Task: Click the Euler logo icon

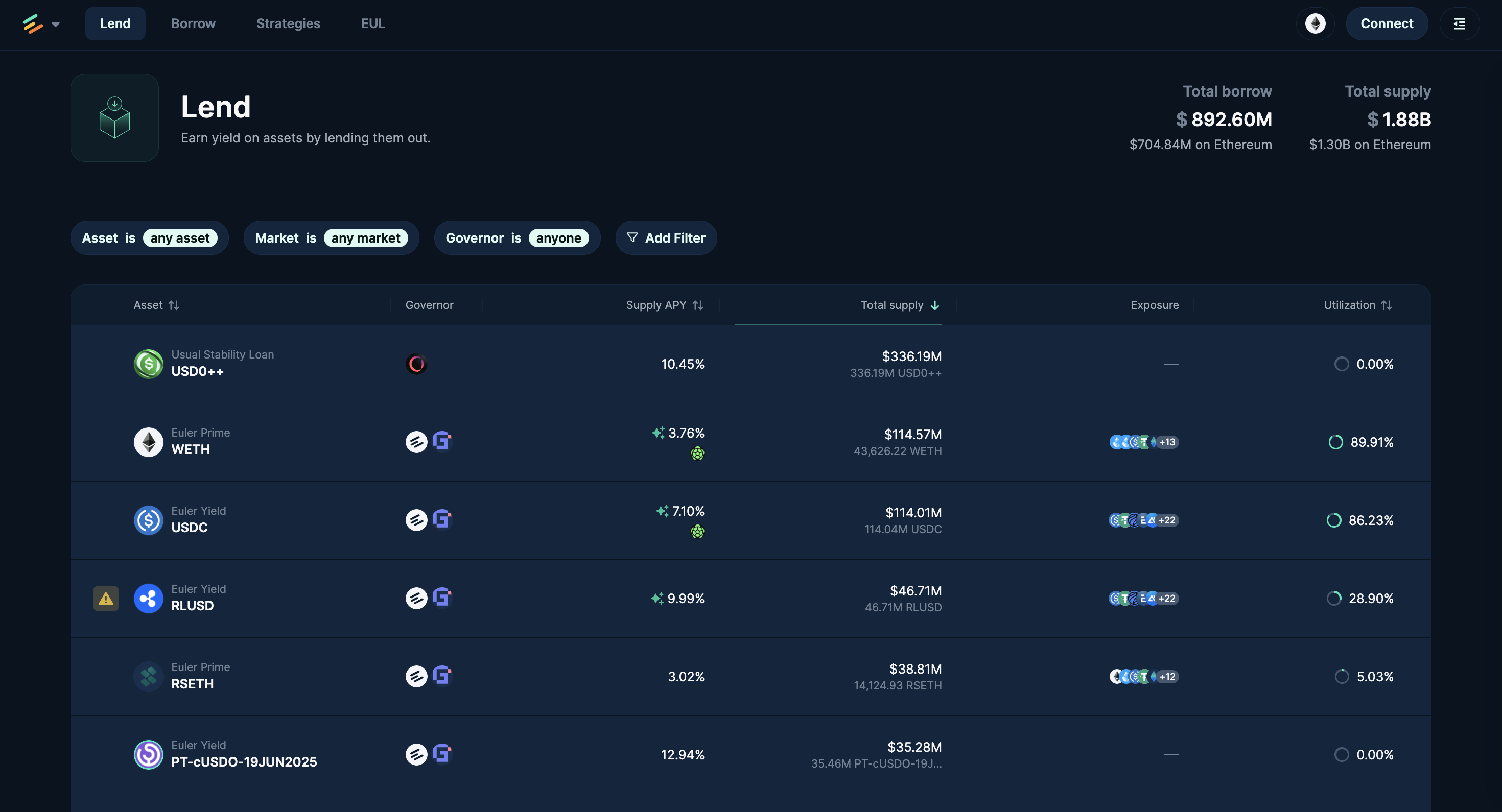Action: pos(33,24)
